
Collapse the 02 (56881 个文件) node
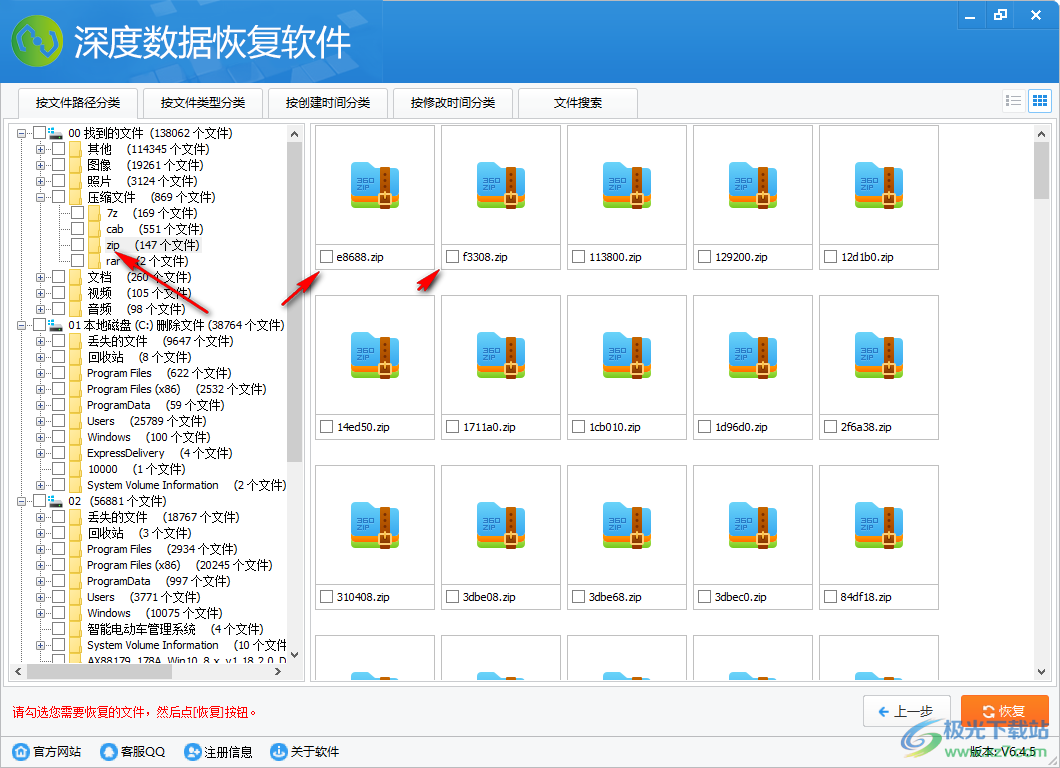pos(22,501)
